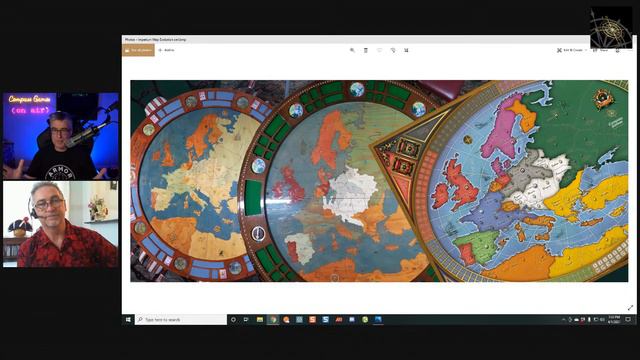
Task: Expand the Edit & Create dropdown
Action: pyautogui.click(x=572, y=50)
